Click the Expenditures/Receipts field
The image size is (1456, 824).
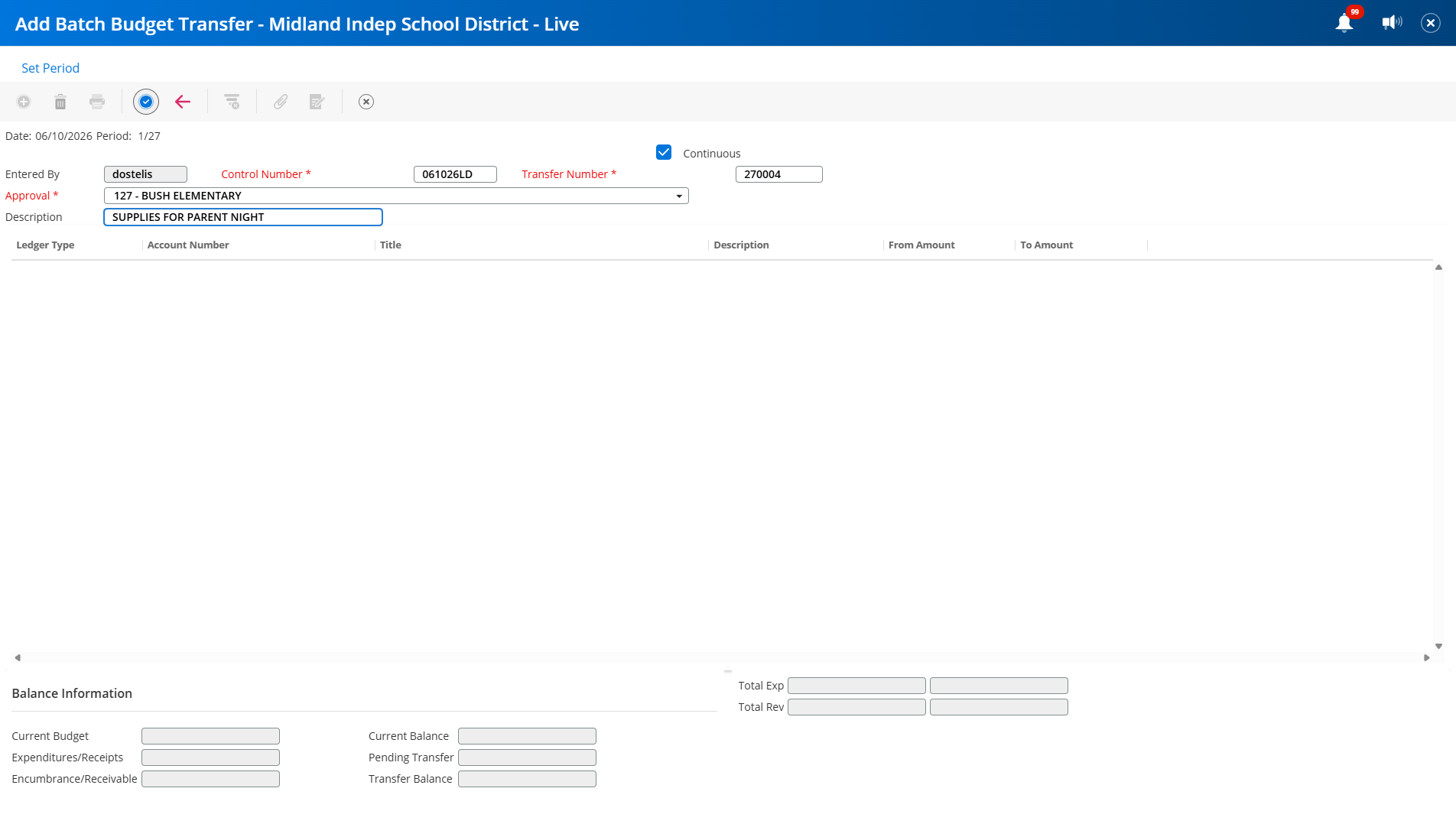[210, 757]
